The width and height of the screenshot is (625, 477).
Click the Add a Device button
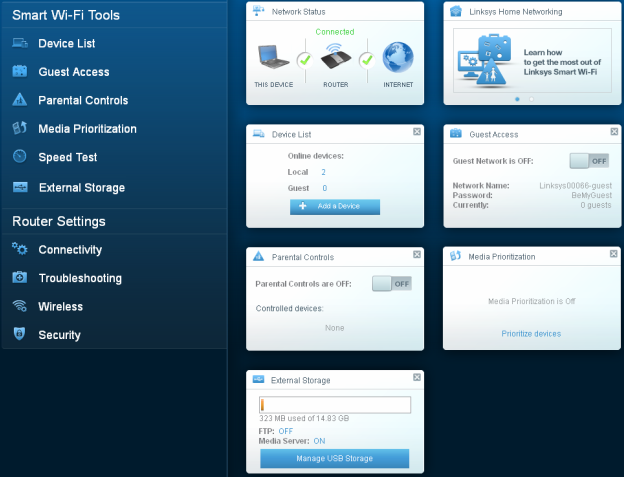pyautogui.click(x=335, y=206)
